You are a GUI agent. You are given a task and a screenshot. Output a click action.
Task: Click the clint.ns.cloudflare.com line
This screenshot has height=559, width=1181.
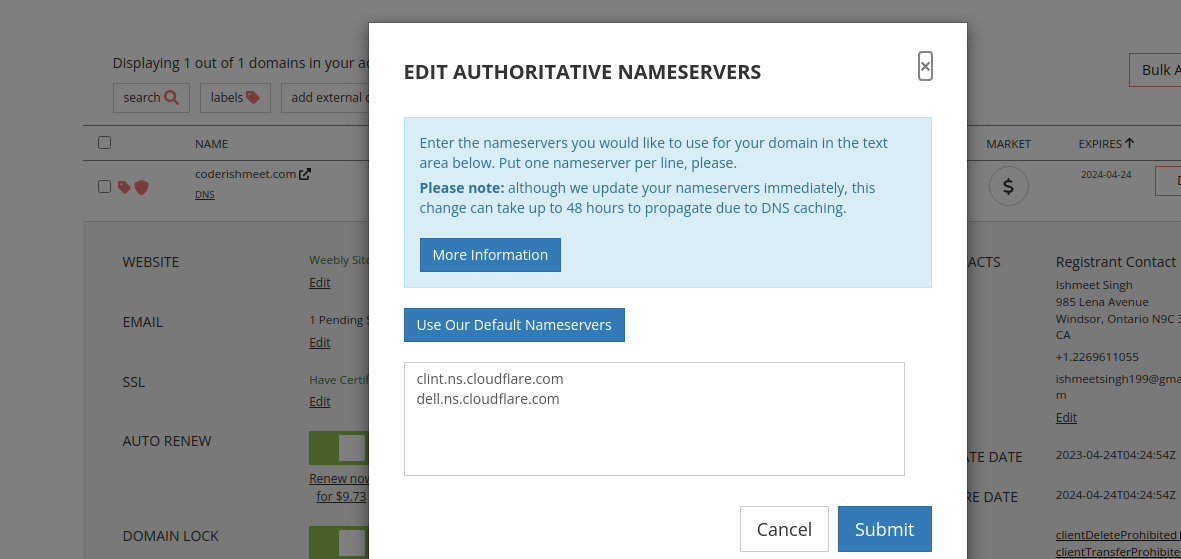(490, 378)
